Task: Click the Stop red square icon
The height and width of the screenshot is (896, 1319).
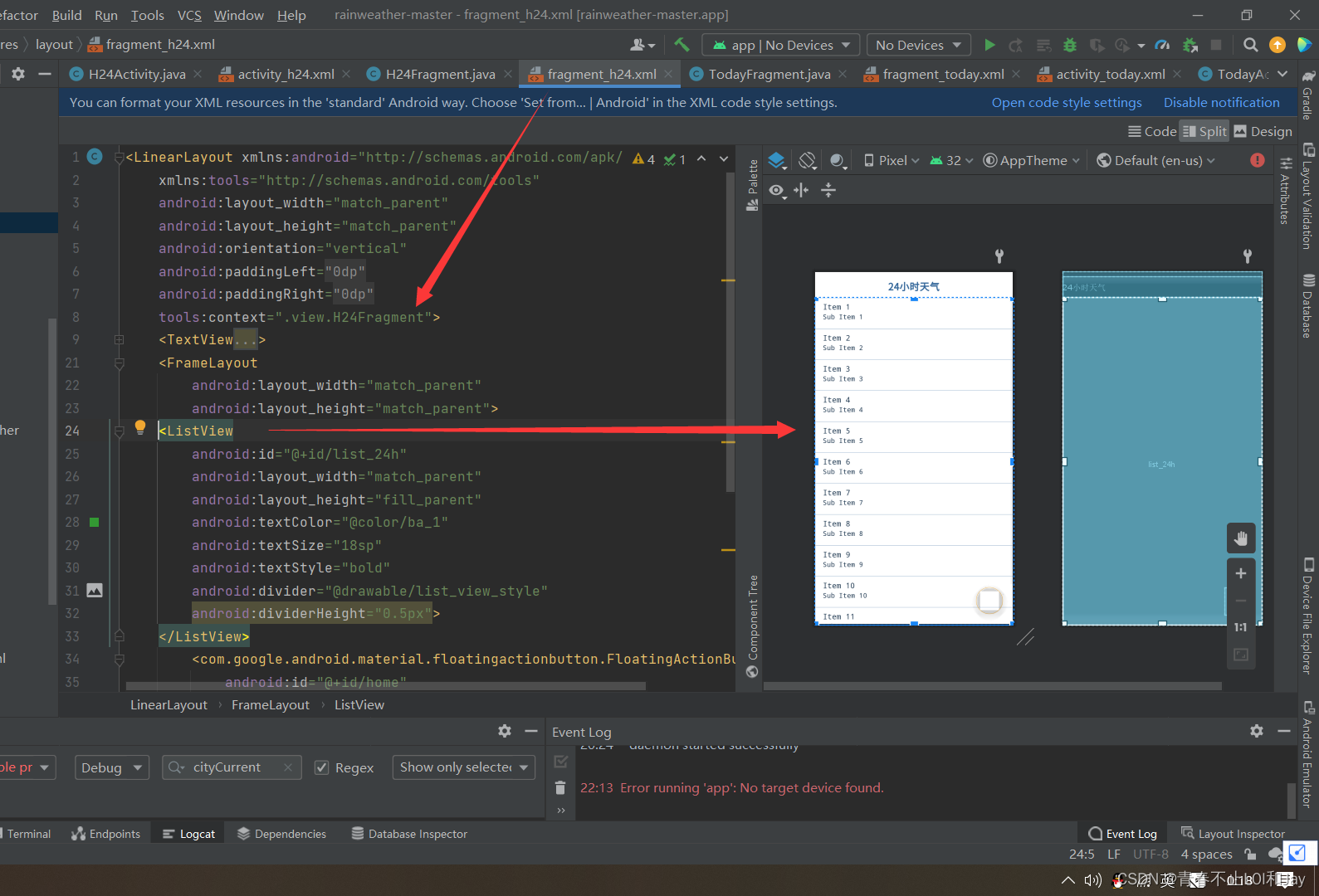Action: [1216, 45]
